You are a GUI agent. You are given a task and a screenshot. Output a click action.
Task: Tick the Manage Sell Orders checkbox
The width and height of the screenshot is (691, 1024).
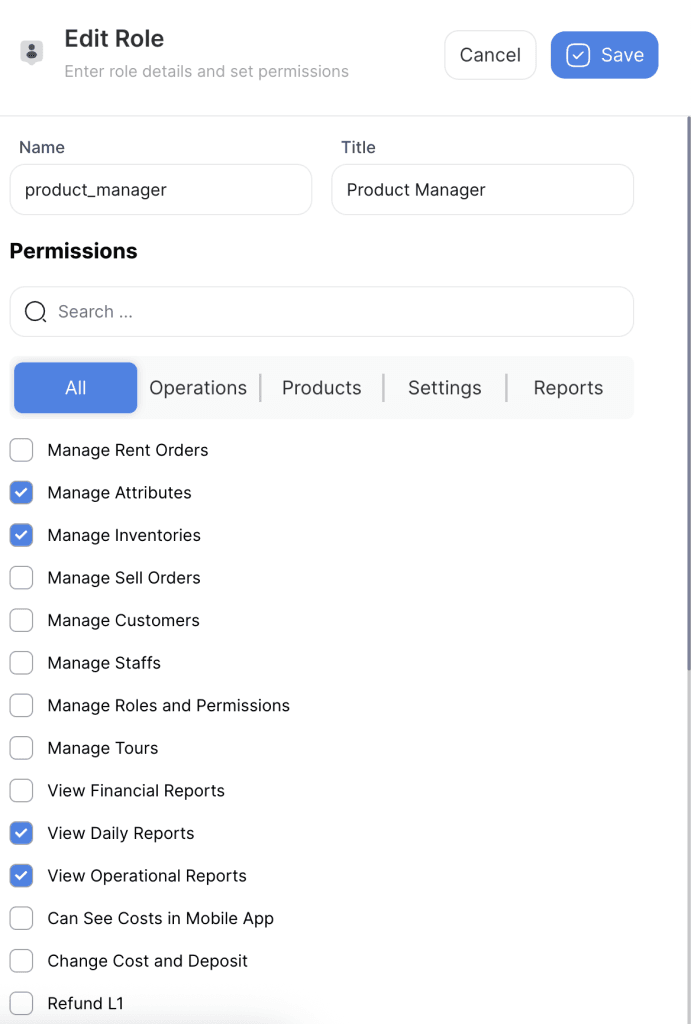[21, 578]
